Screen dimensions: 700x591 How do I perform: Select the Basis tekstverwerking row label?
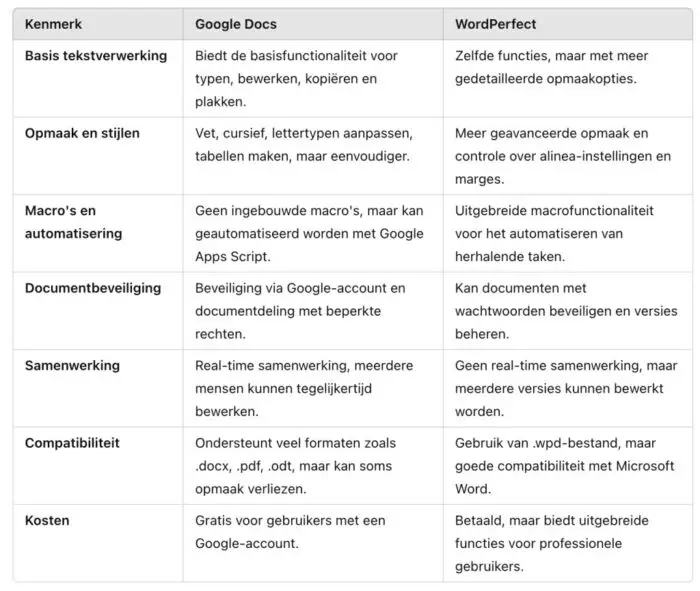click(96, 56)
